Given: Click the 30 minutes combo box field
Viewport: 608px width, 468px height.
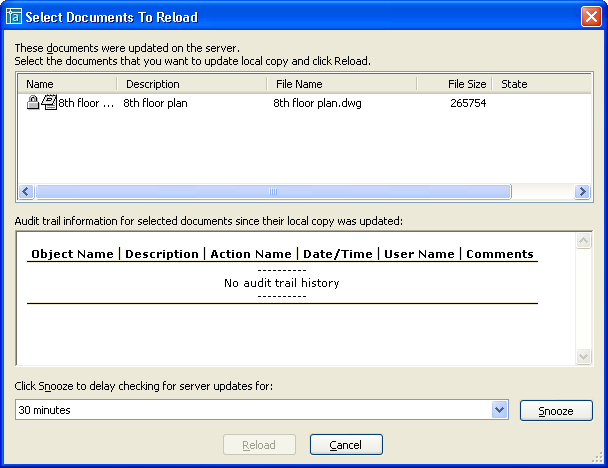Looking at the screenshot, I should (x=262, y=410).
